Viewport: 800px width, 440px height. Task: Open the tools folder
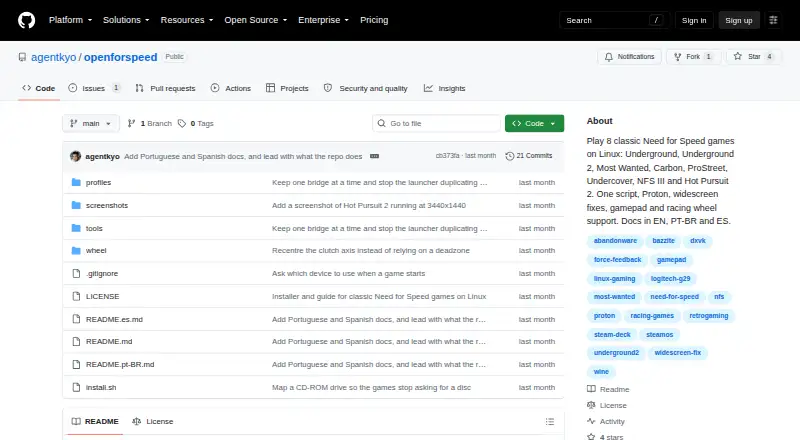coord(94,228)
